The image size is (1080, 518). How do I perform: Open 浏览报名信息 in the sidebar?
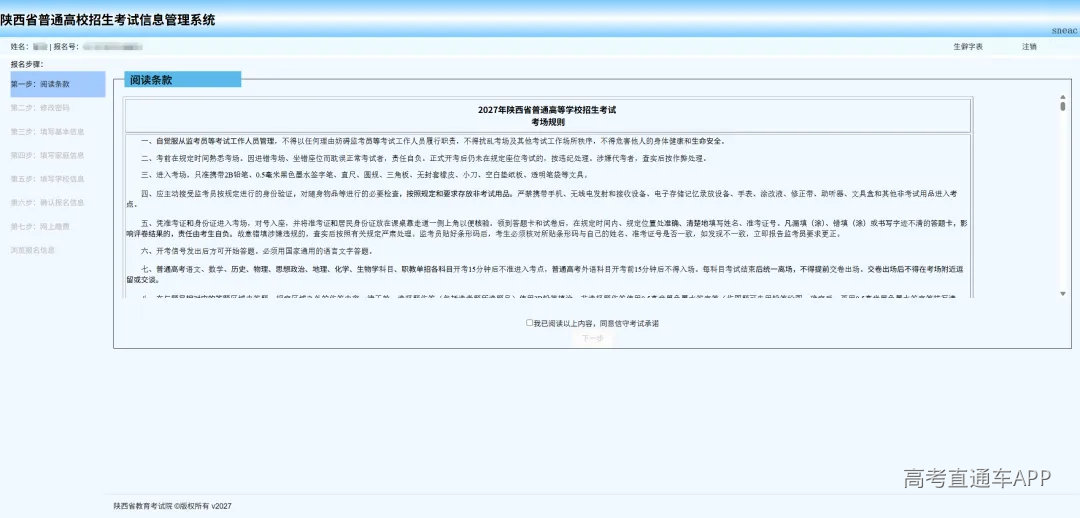click(x=32, y=250)
